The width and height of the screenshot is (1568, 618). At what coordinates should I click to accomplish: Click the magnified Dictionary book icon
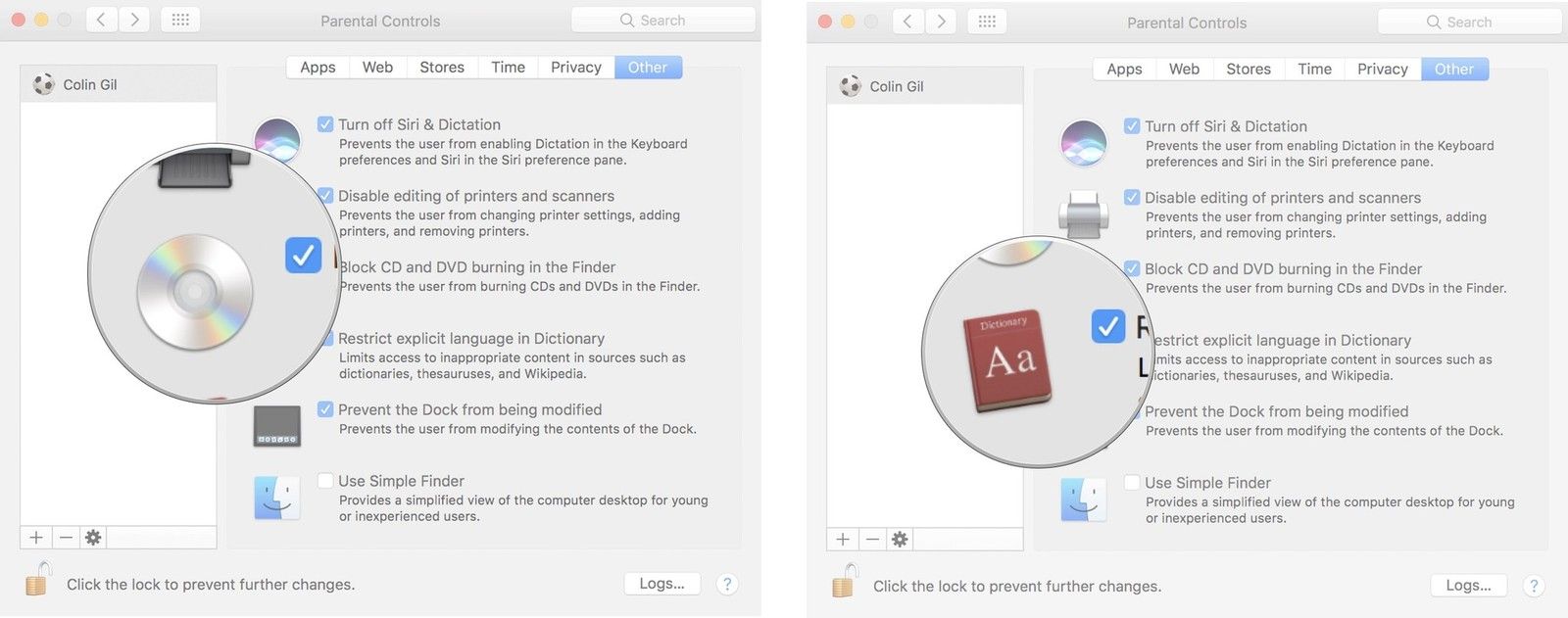[1008, 359]
